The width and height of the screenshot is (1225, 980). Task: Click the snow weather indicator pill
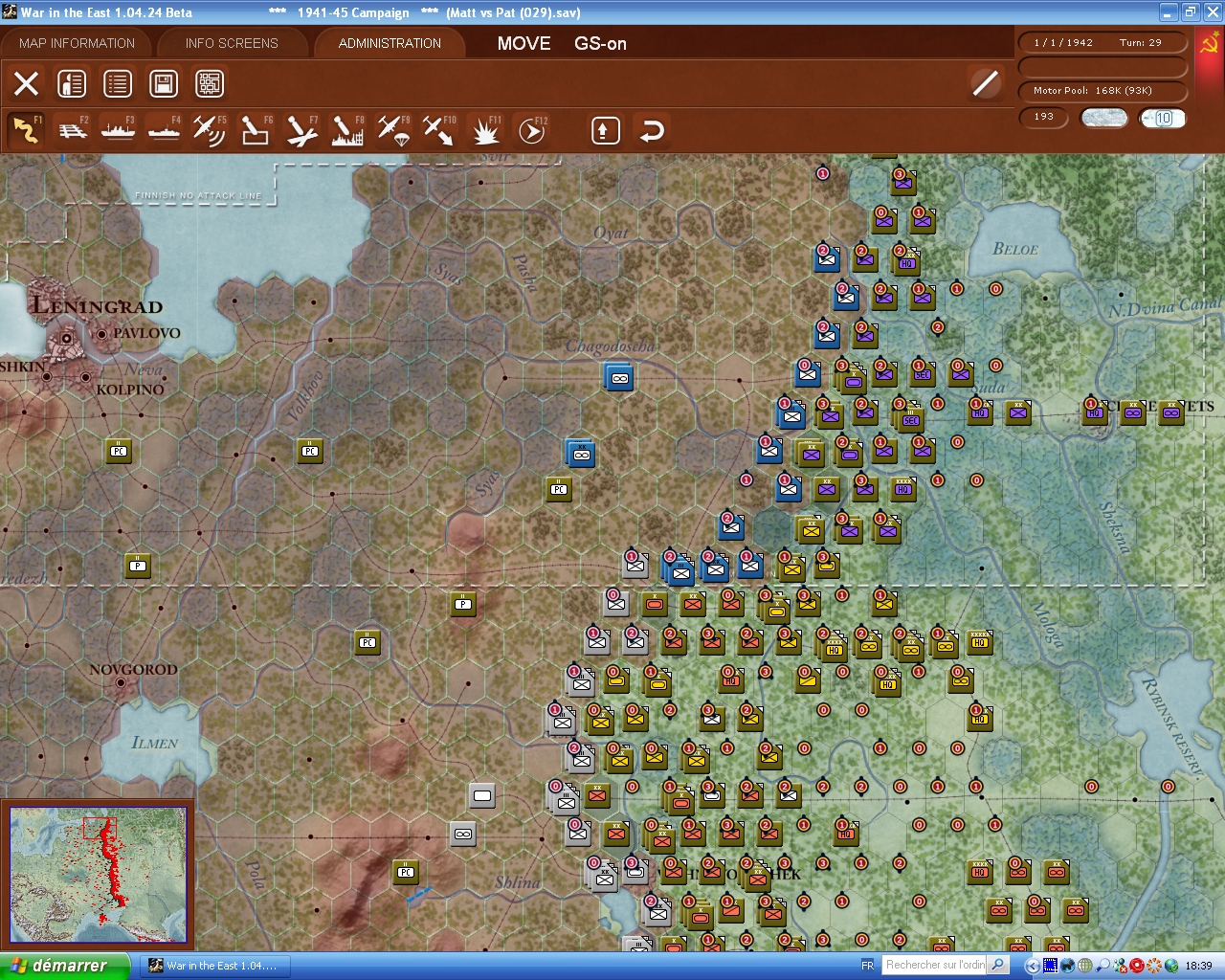coord(1103,118)
